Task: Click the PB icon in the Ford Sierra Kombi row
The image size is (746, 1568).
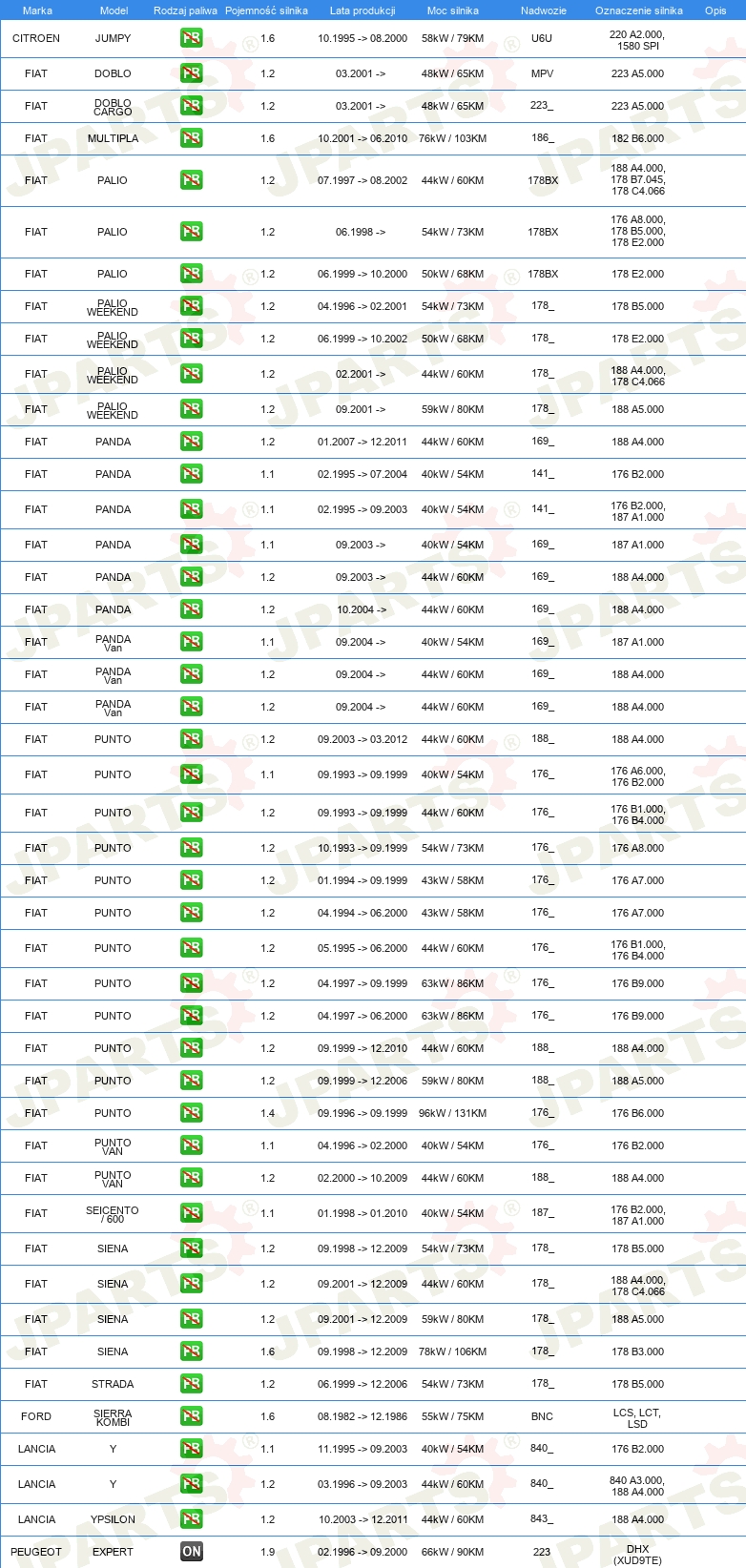Action: (192, 1416)
